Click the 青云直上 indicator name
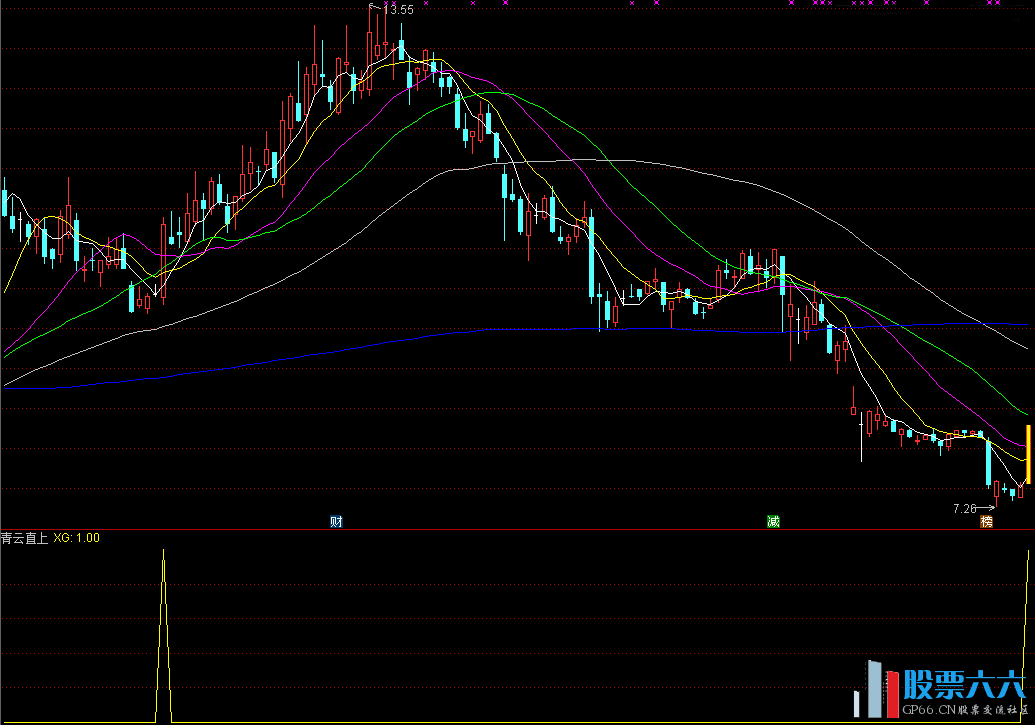This screenshot has height=725, width=1035. [x=24, y=538]
